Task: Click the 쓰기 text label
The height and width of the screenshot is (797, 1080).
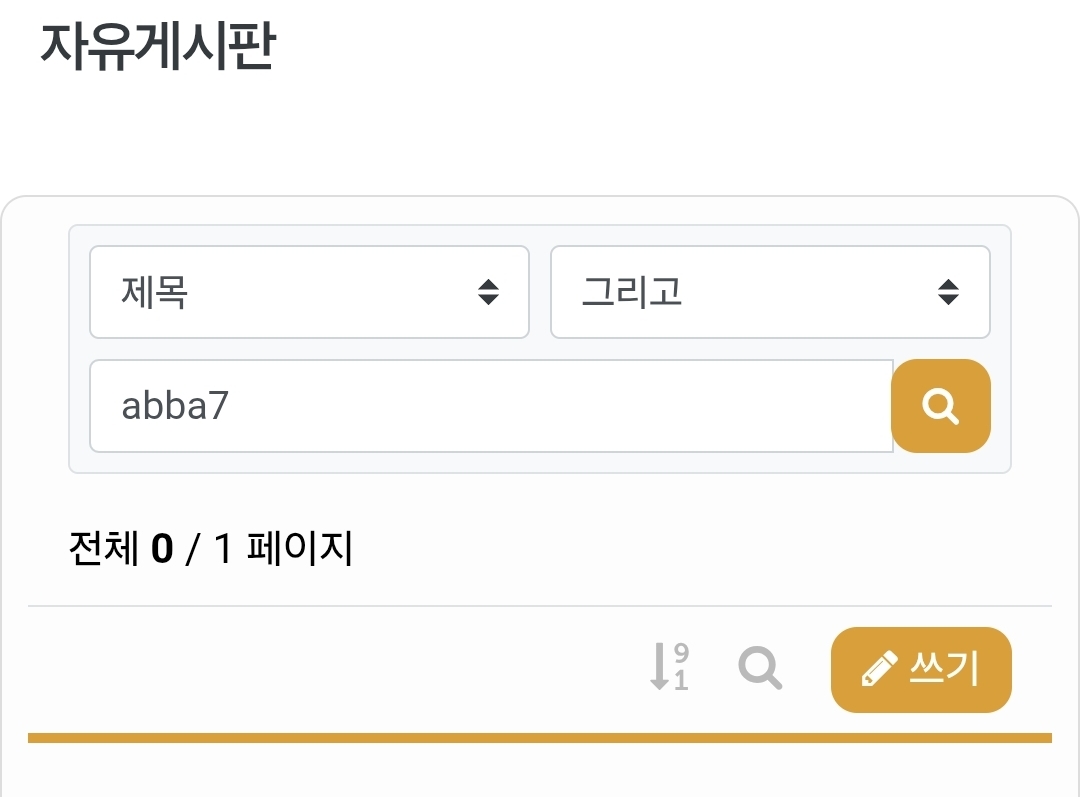Action: (944, 668)
